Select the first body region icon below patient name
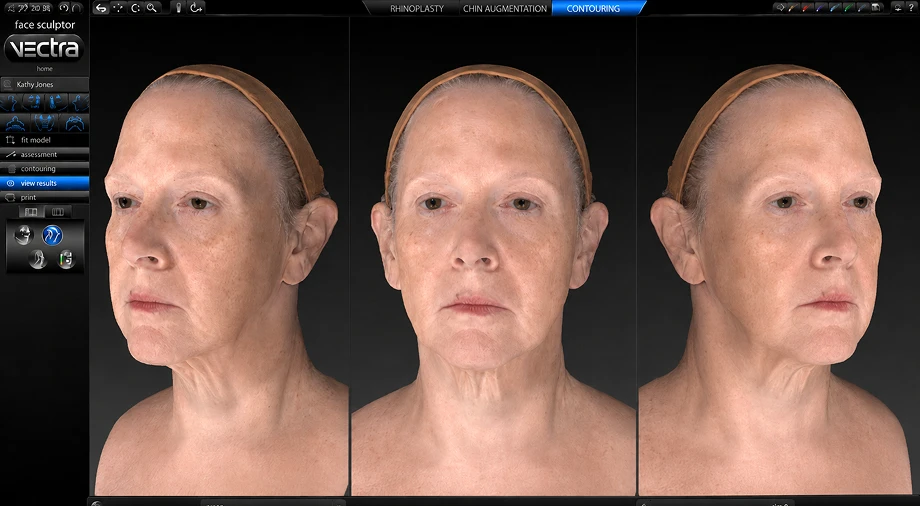 12,103
